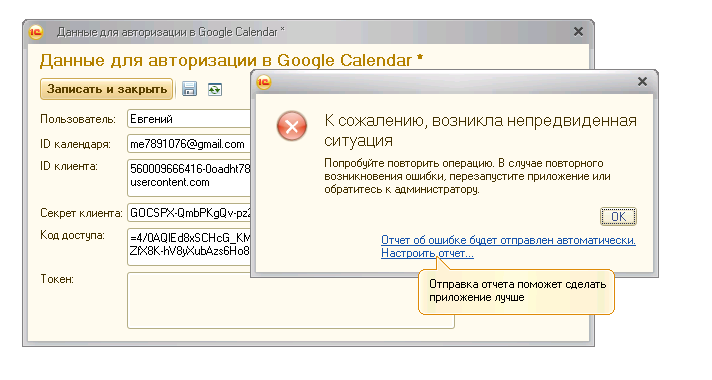Click 1C logo icon in main window title
712x380 pixels.
coord(36,32)
